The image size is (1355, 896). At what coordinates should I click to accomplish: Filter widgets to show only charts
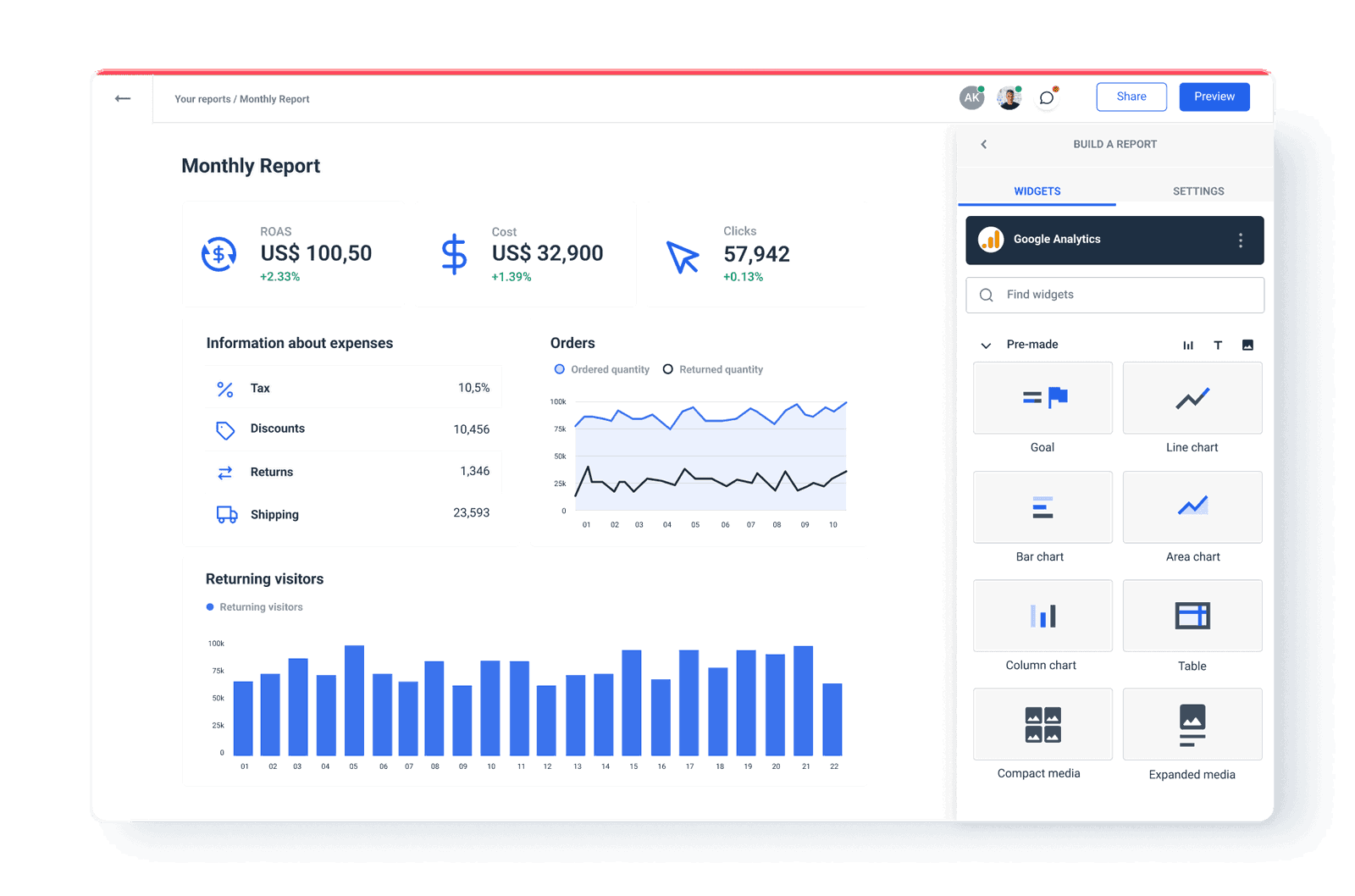tap(1188, 345)
